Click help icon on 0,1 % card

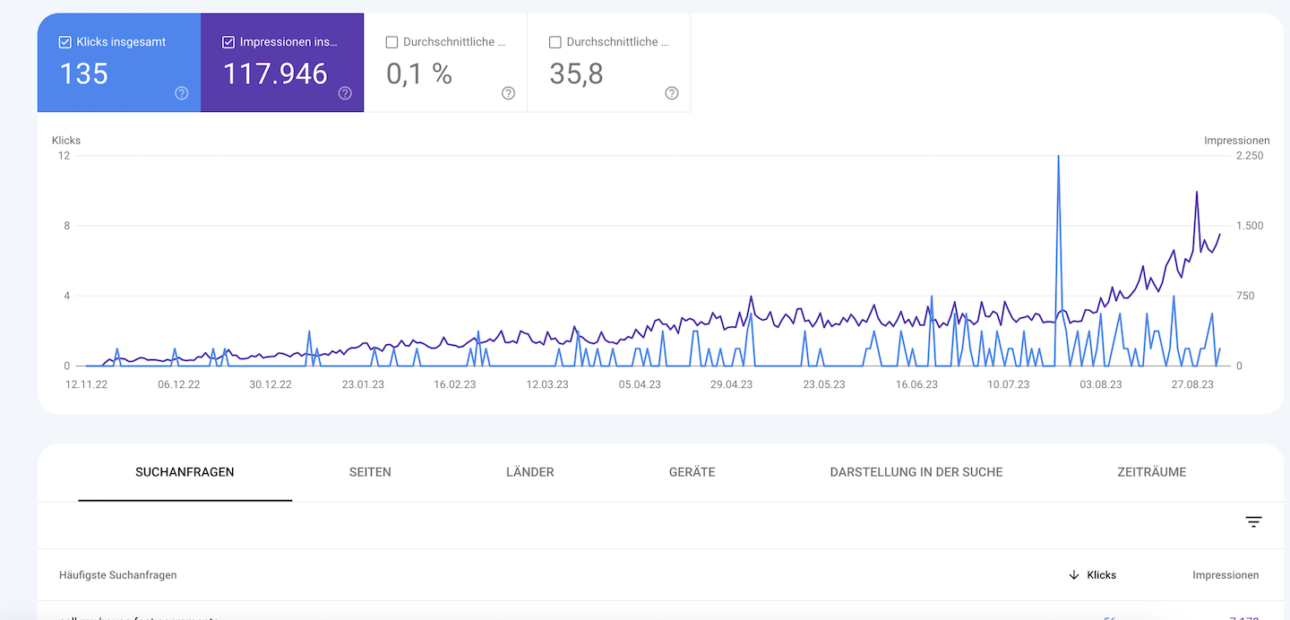(x=508, y=93)
